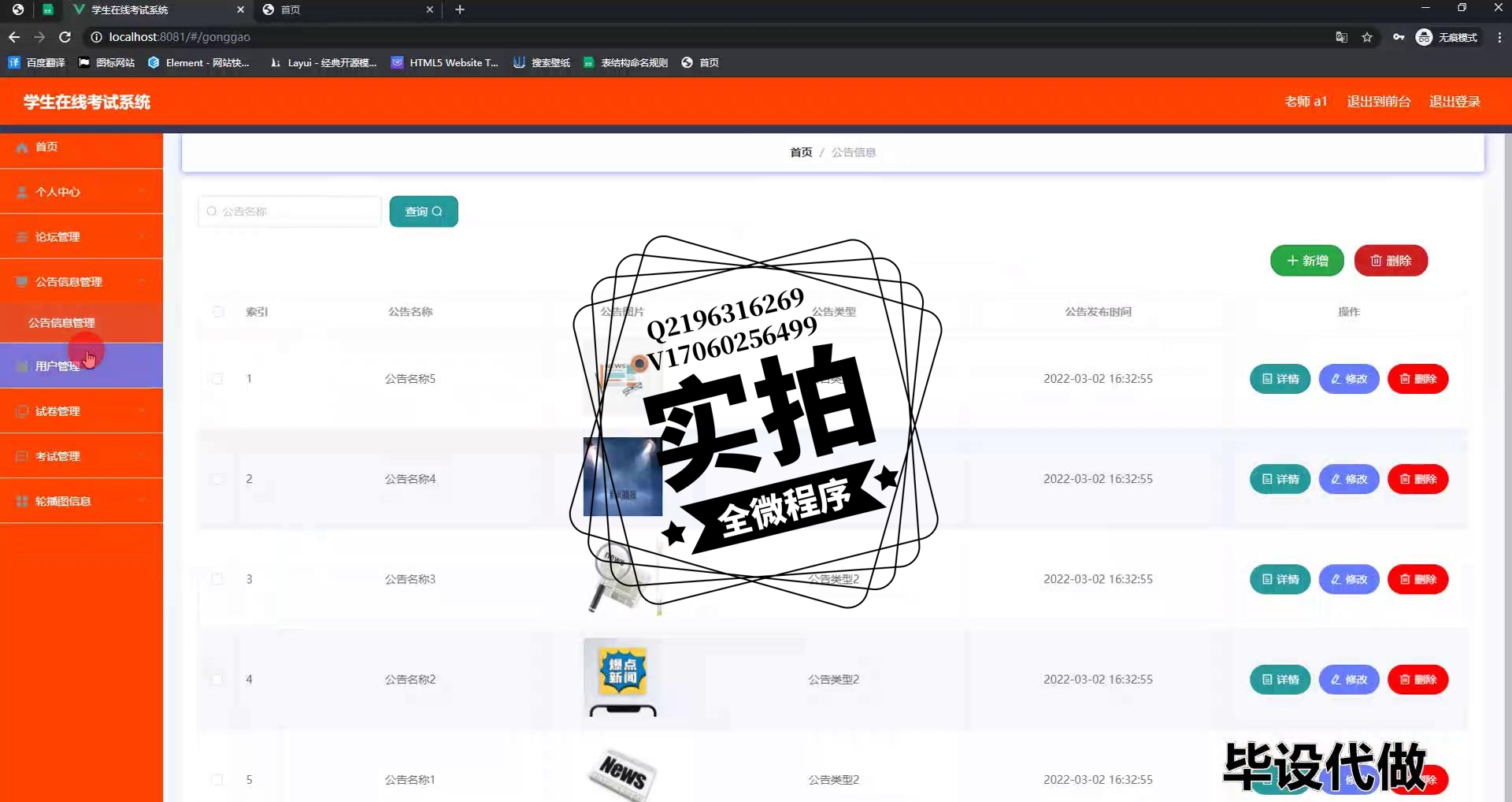Image resolution: width=1512 pixels, height=802 pixels.
Task: Click the green 新增 button
Action: pos(1307,261)
